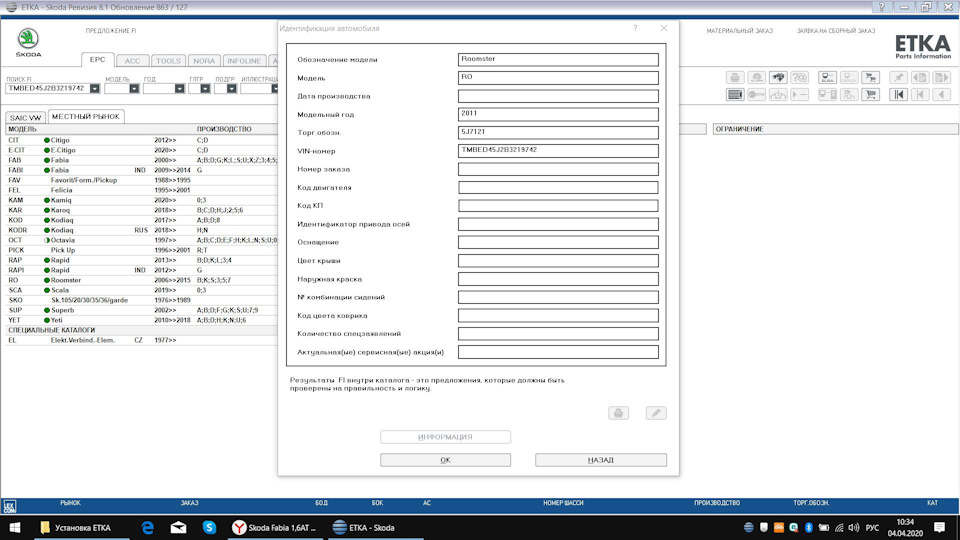Open the Mail app on the taskbar
The image size is (960, 540).
pos(178,527)
